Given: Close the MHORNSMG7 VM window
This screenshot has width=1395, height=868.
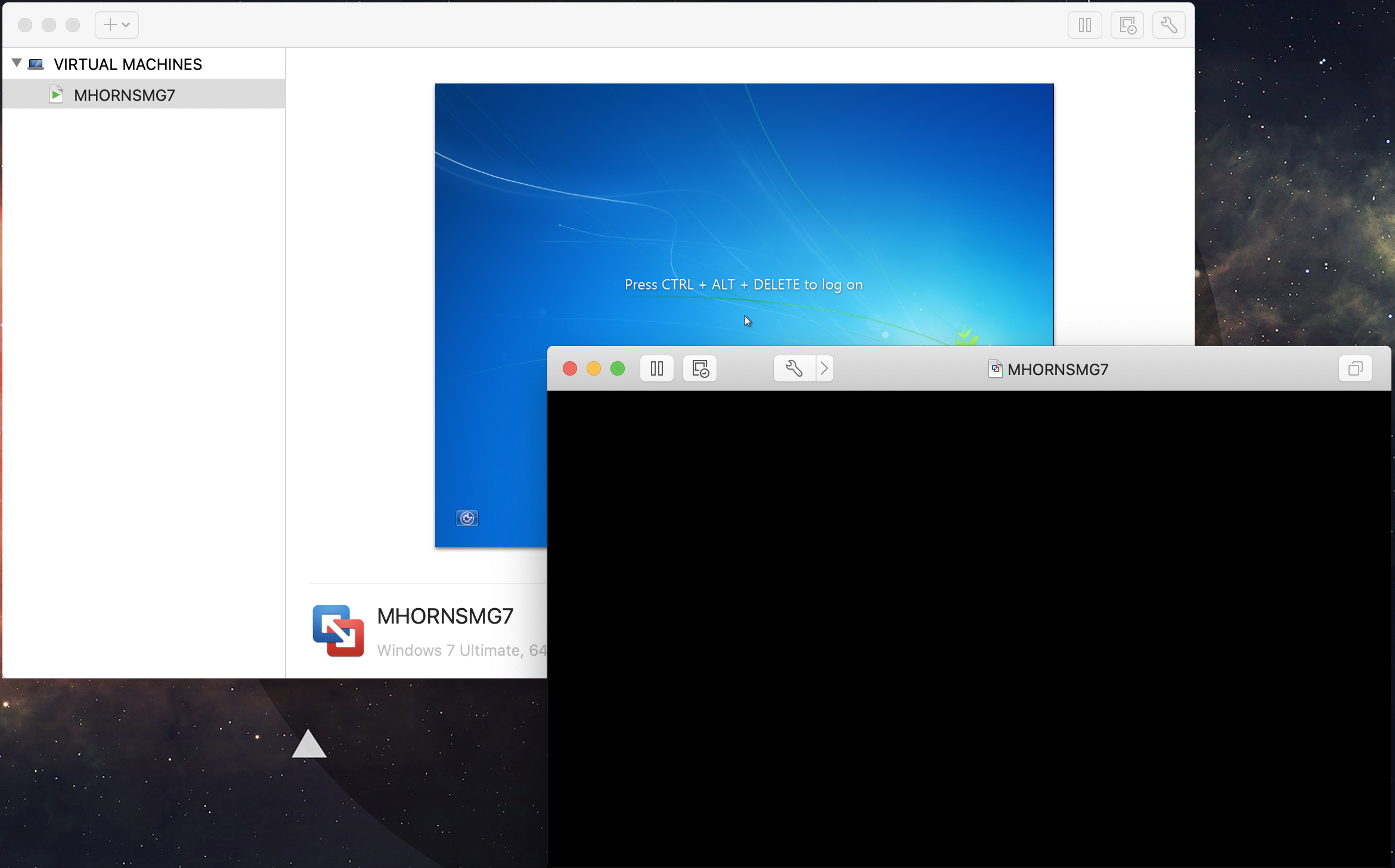Looking at the screenshot, I should click(x=570, y=368).
